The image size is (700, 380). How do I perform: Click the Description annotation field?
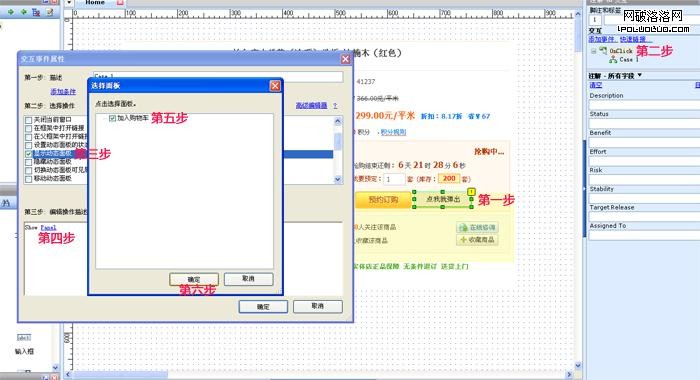tap(645, 105)
